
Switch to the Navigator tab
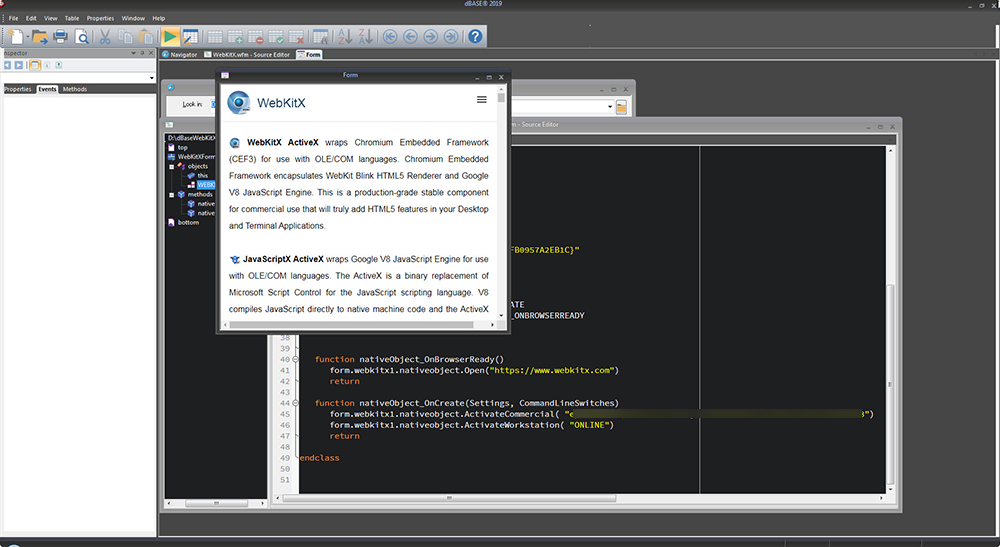[180, 55]
